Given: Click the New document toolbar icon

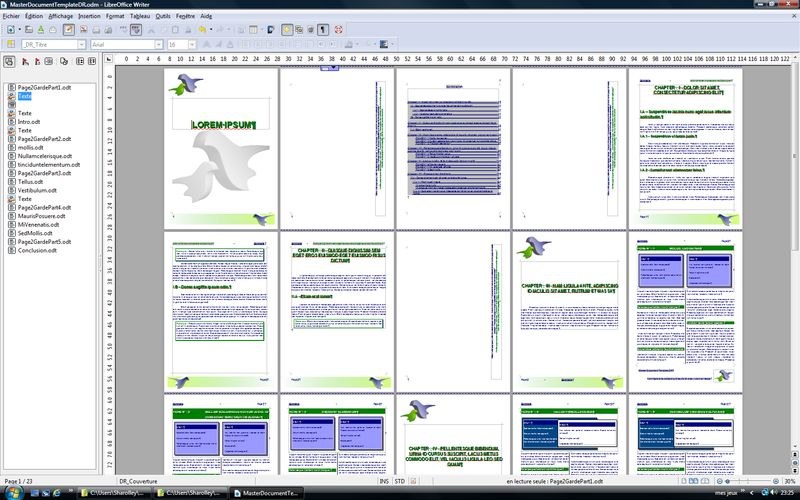Looking at the screenshot, I should click(11, 30).
